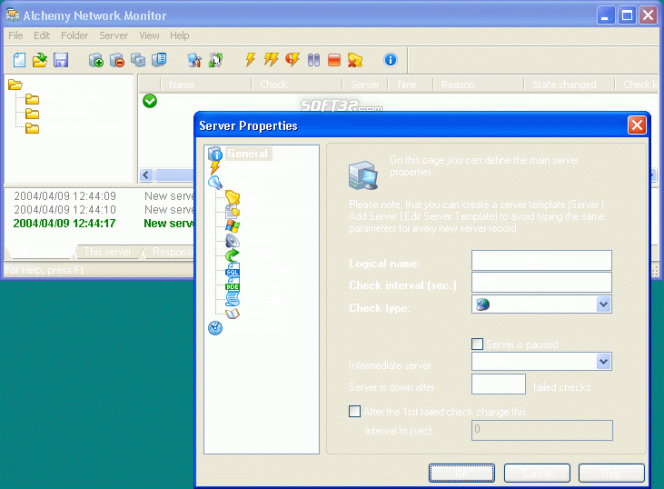This screenshot has height=489, width=664.
Task: Select the first subfolder in main window tree
Action: pos(32,99)
